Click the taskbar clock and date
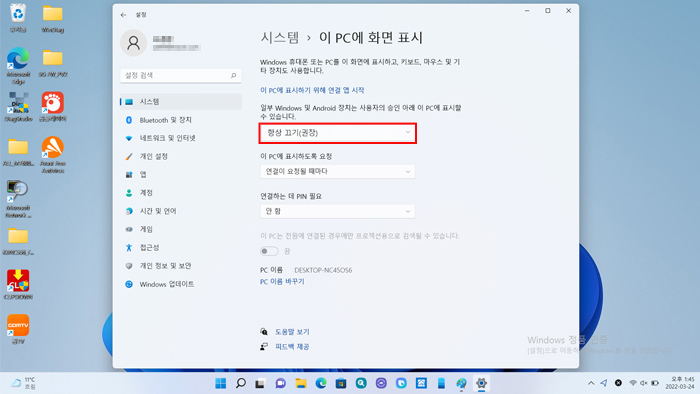700x394 pixels. tap(680, 383)
